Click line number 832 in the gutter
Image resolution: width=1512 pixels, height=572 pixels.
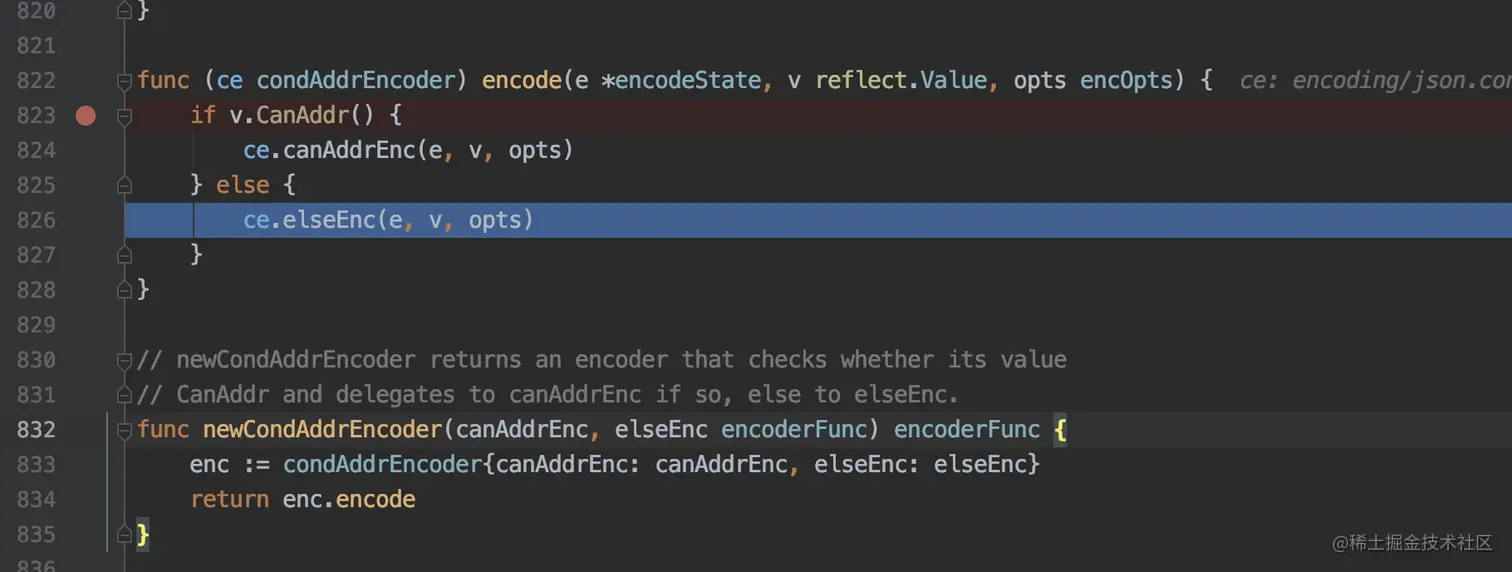(37, 430)
